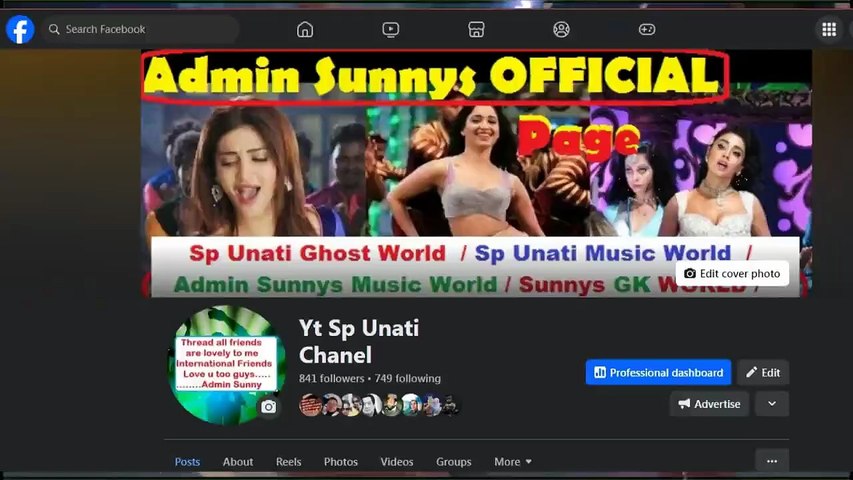The width and height of the screenshot is (853, 480).
Task: Click the Edit profile button
Action: pyautogui.click(x=763, y=372)
